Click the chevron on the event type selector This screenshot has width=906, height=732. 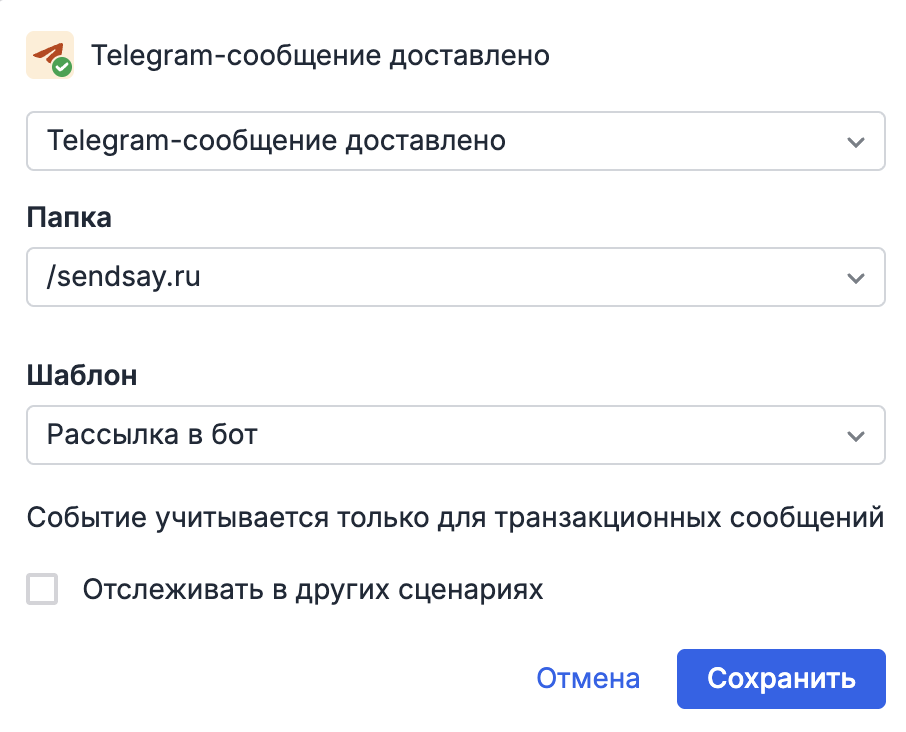856,141
